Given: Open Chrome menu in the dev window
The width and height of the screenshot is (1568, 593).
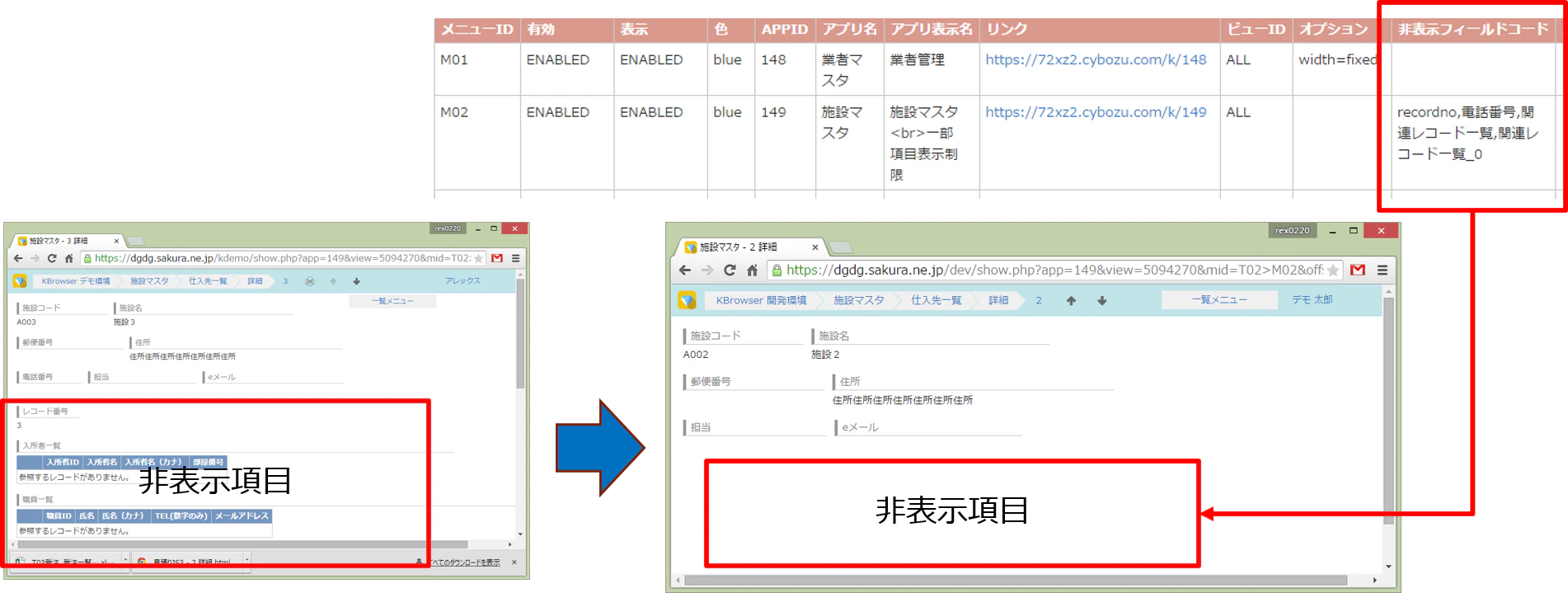Looking at the screenshot, I should click(x=1383, y=270).
